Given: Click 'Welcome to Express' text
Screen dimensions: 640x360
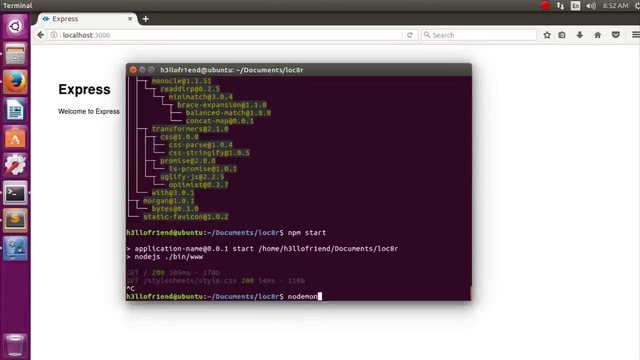Looking at the screenshot, I should (89, 111).
